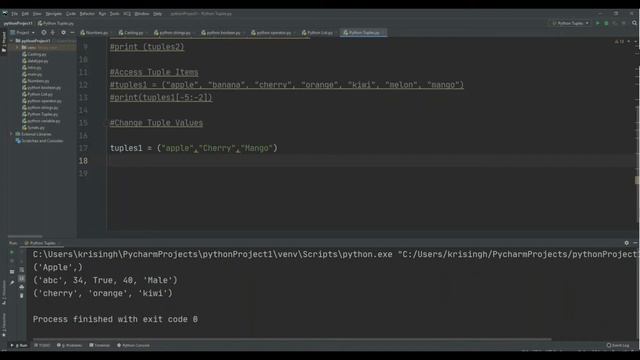Toggle the Structure vertical tool window tab
The image size is (640, 360).
click(x=4, y=293)
